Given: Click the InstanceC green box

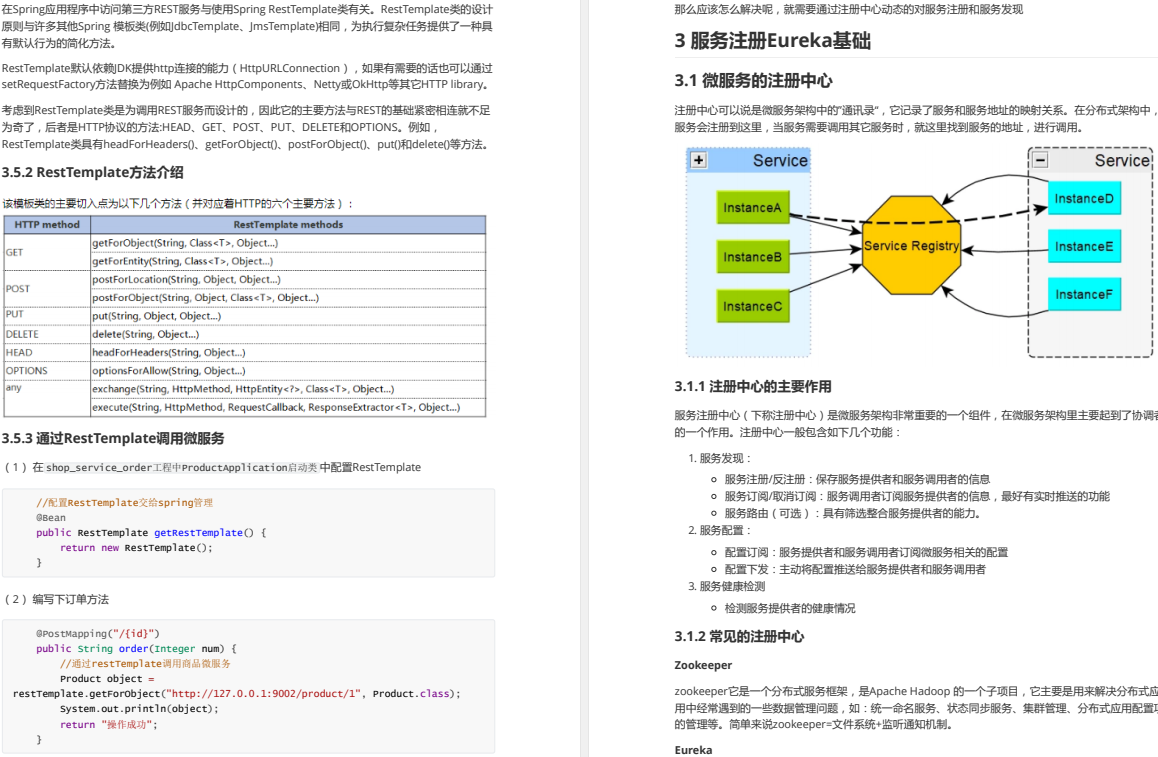Looking at the screenshot, I should 753,306.
